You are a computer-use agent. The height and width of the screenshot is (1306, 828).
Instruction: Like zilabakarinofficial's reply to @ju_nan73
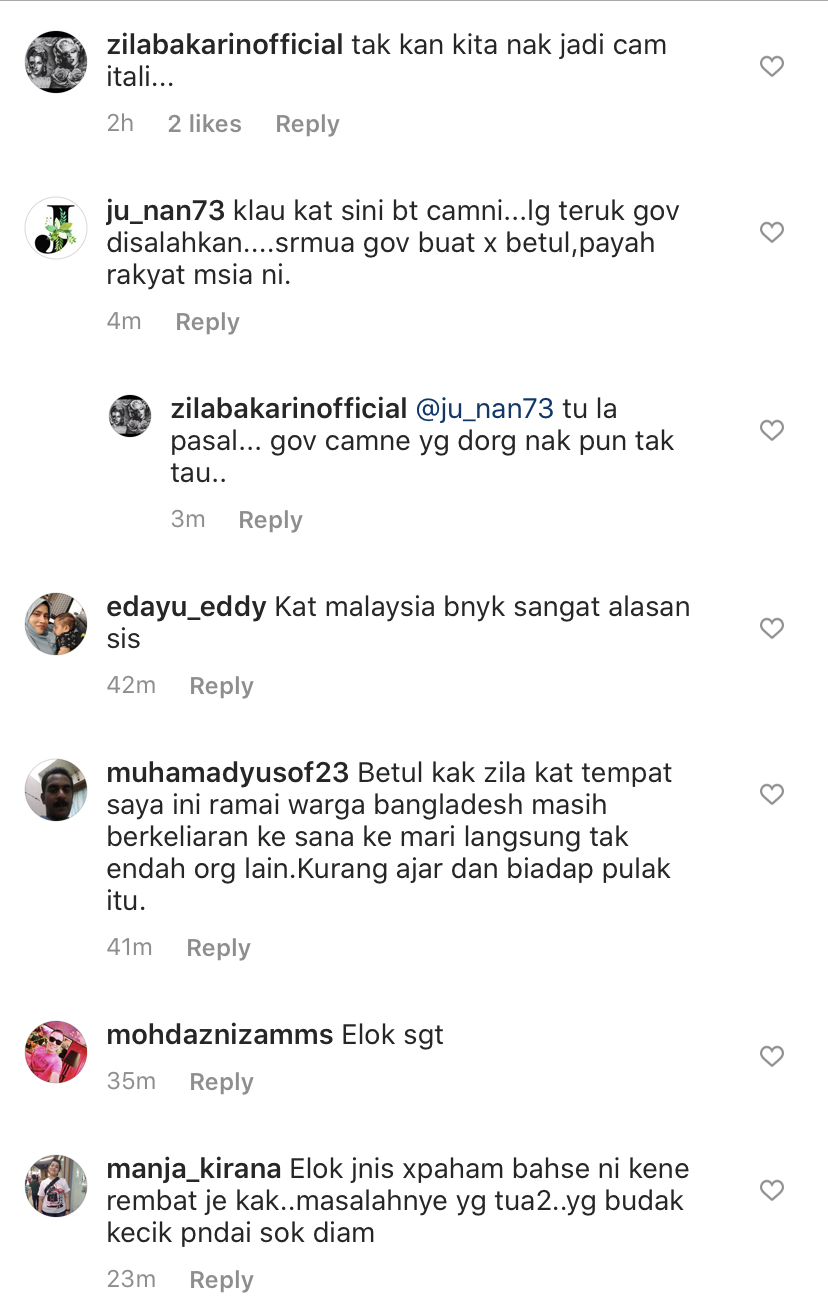(771, 431)
